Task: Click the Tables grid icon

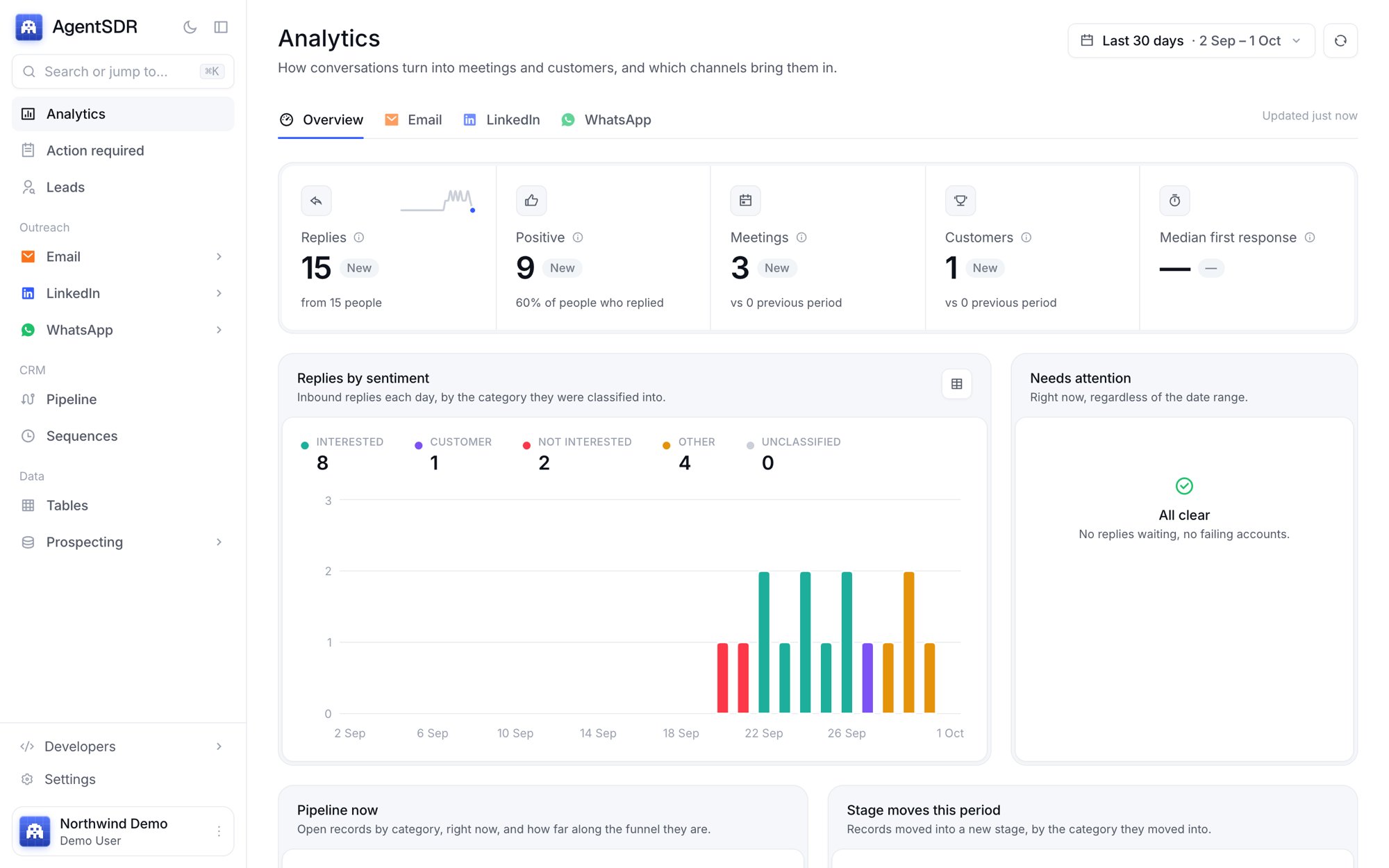Action: 28,506
